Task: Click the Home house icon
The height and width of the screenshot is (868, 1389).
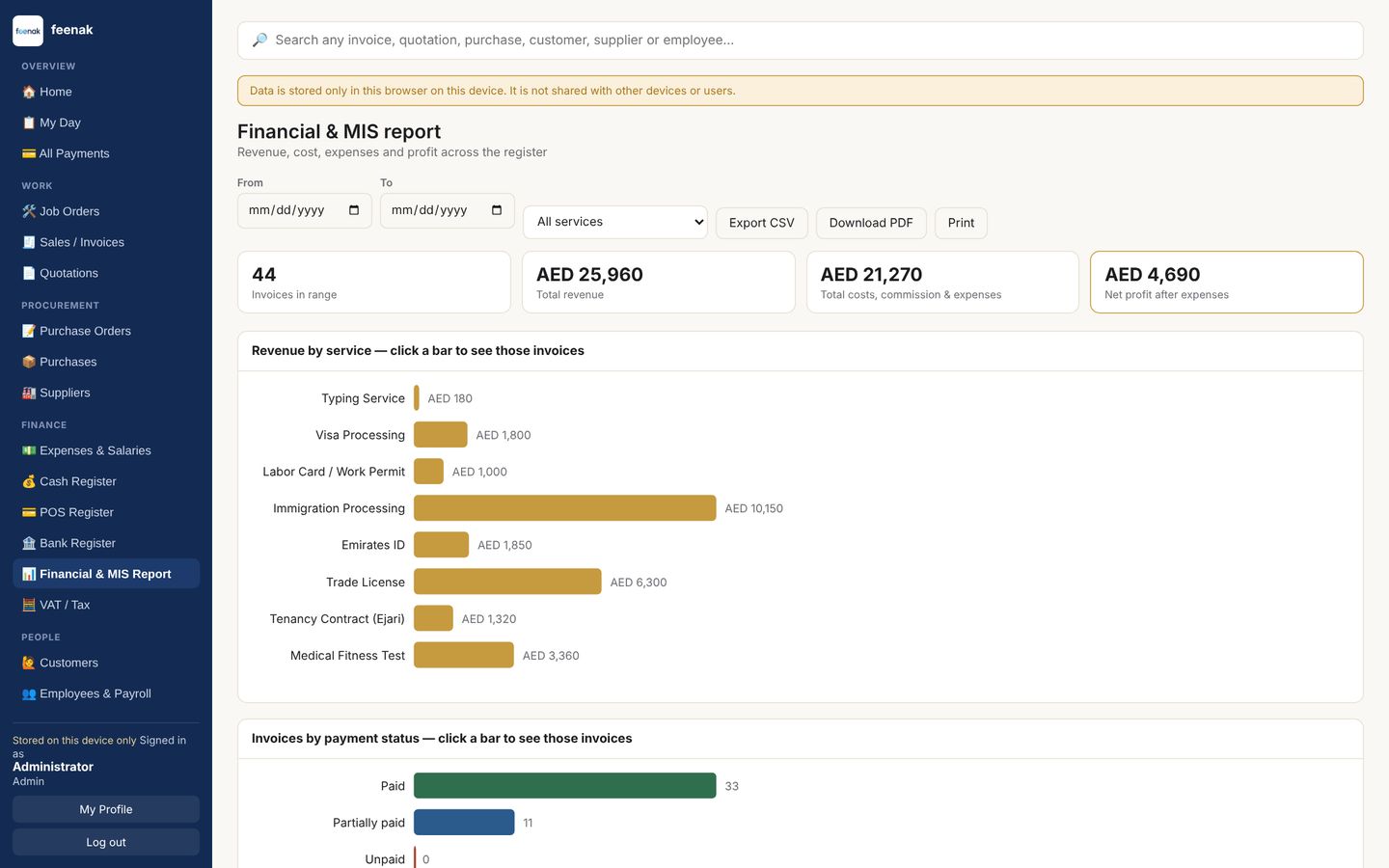Action: click(x=29, y=92)
